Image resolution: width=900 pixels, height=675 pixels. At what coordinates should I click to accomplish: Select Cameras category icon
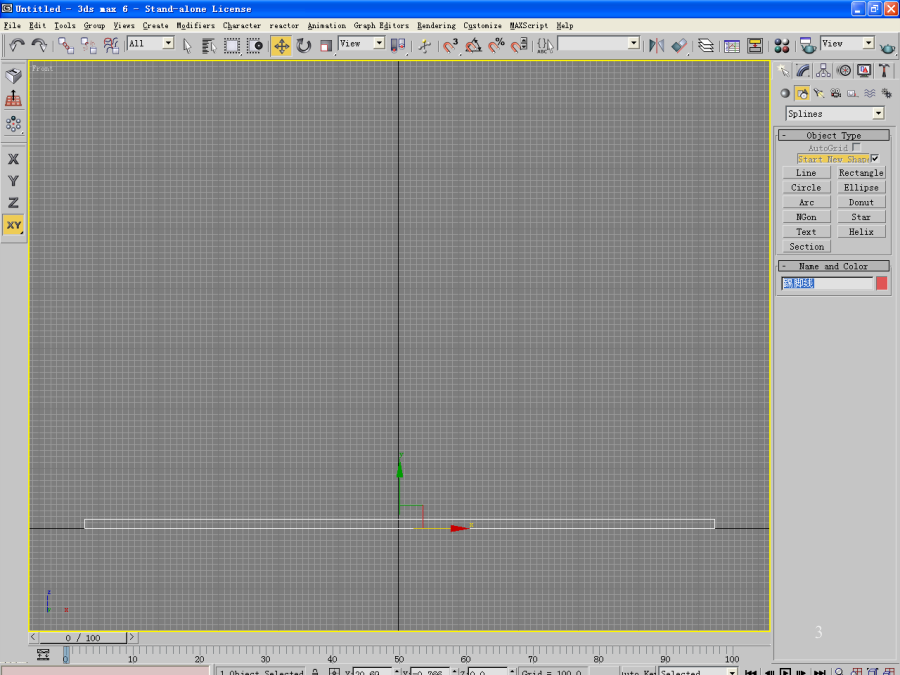[x=836, y=93]
